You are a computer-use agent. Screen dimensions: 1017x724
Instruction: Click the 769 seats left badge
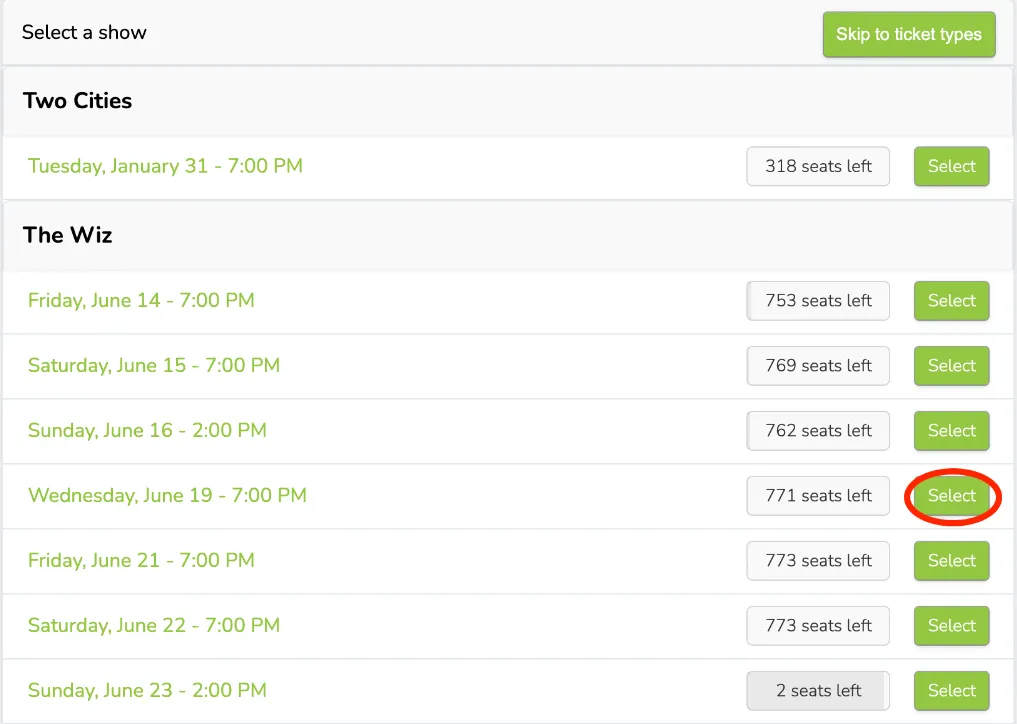(818, 365)
